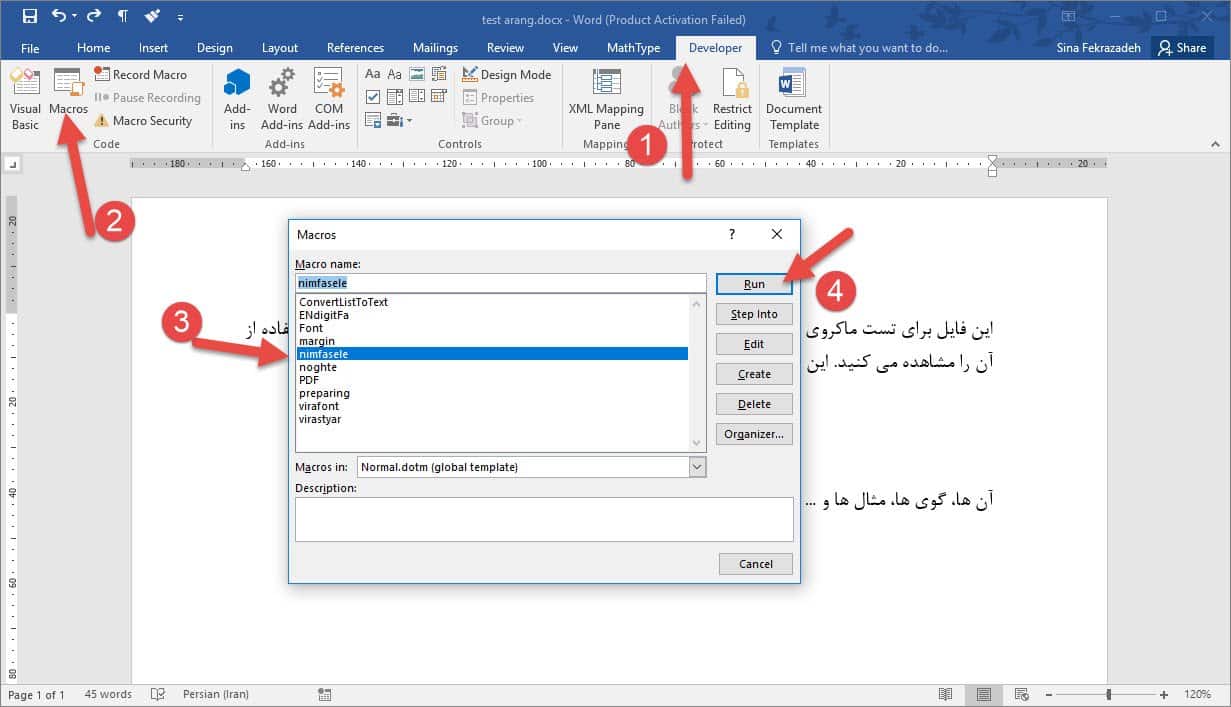Screen dimensions: 1231x707
Task: Switch to Read Mode view in status bar
Action: click(x=945, y=694)
